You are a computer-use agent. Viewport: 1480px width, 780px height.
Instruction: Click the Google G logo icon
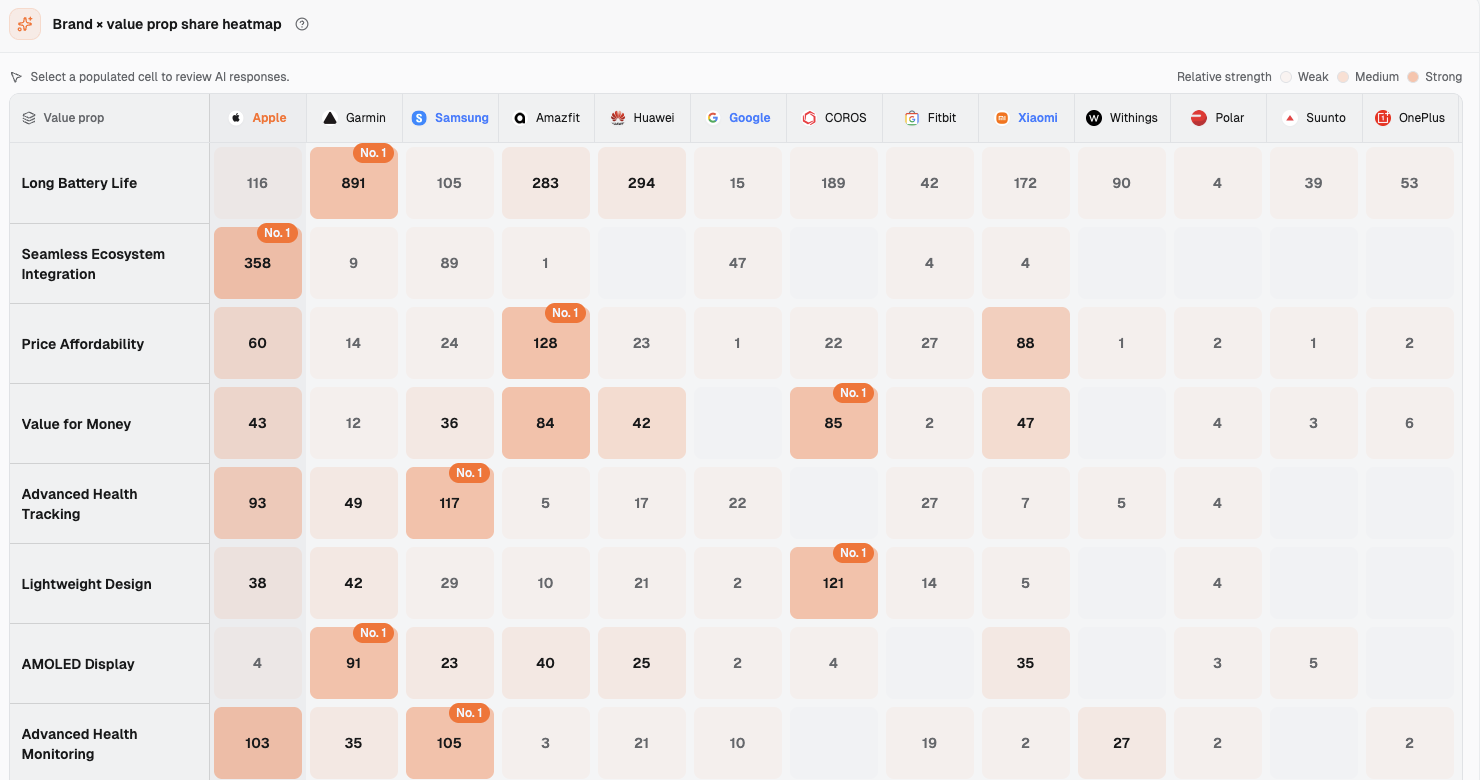713,118
